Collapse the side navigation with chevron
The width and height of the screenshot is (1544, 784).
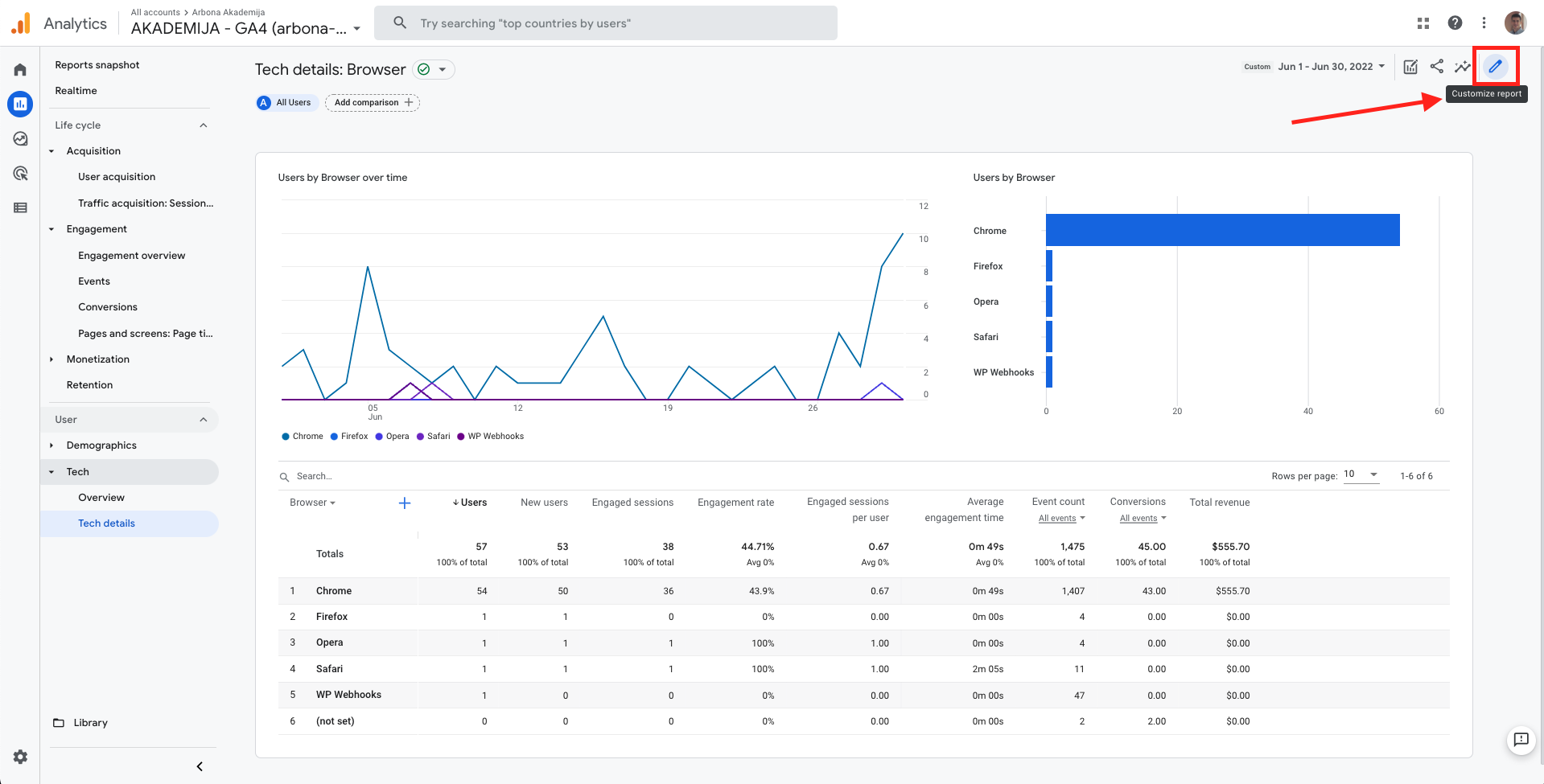[200, 766]
